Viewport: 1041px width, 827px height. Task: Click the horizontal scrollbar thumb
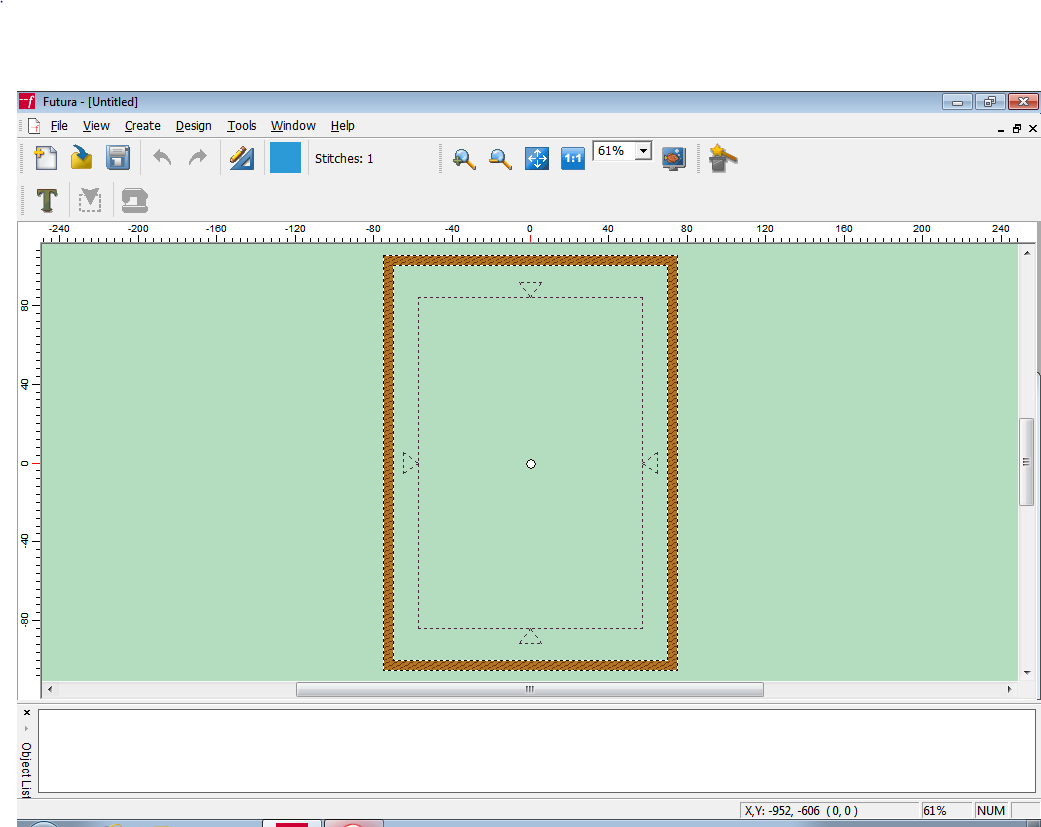(530, 690)
